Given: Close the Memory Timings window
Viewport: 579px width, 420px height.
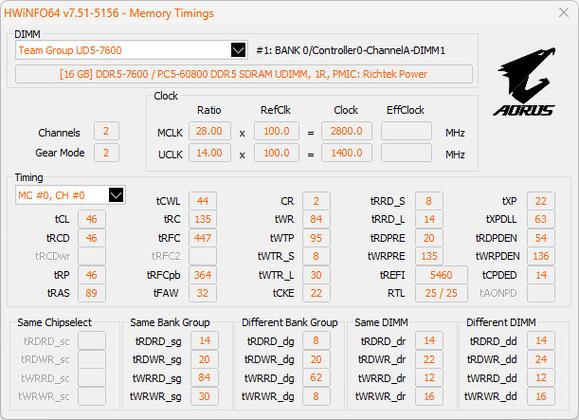Looking at the screenshot, I should pyautogui.click(x=563, y=13).
